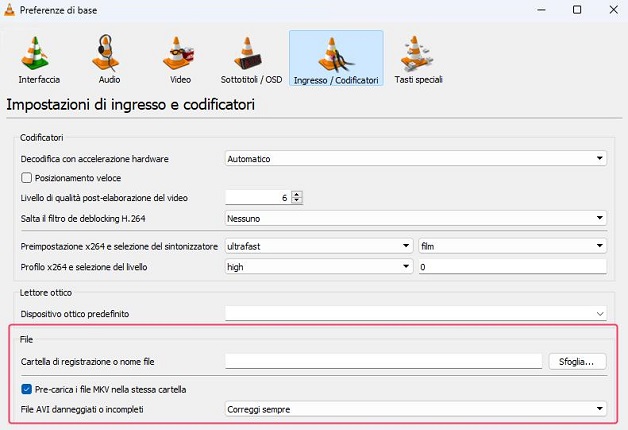The width and height of the screenshot is (628, 430).
Task: Click the File AVI danneggiati o incompleti label
Action: [82, 410]
